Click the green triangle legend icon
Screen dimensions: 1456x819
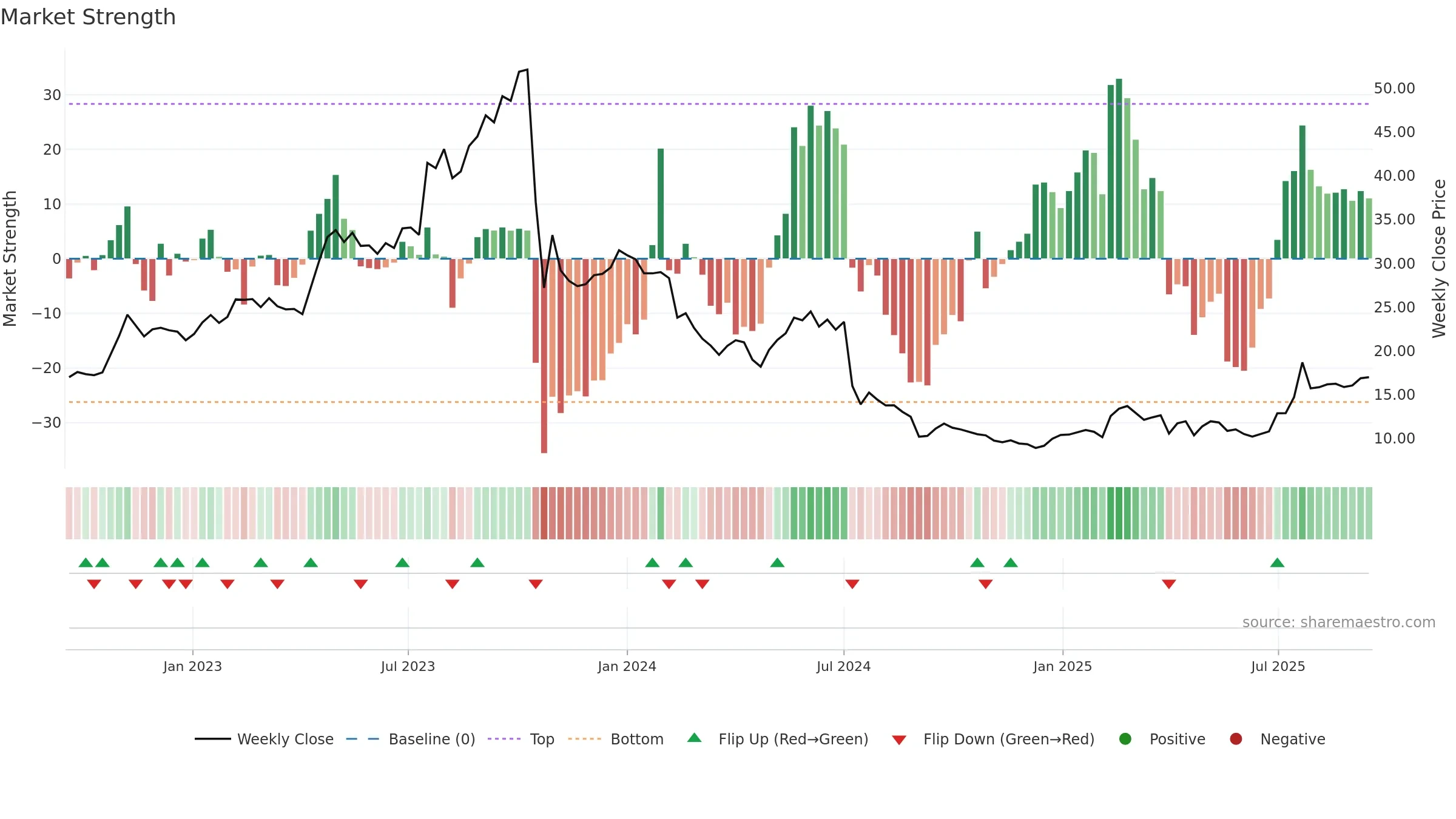click(x=695, y=738)
